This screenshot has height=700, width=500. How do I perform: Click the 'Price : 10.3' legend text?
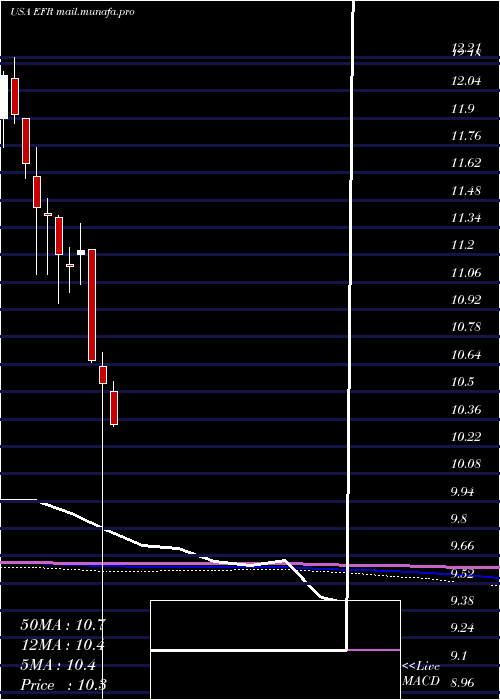pos(62,685)
